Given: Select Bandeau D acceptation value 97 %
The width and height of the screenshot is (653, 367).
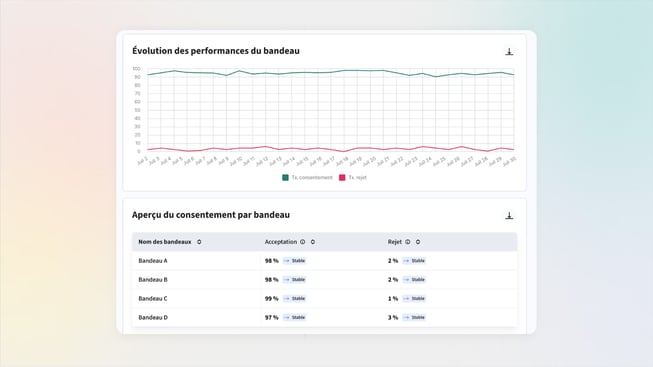Looking at the screenshot, I should [x=272, y=317].
